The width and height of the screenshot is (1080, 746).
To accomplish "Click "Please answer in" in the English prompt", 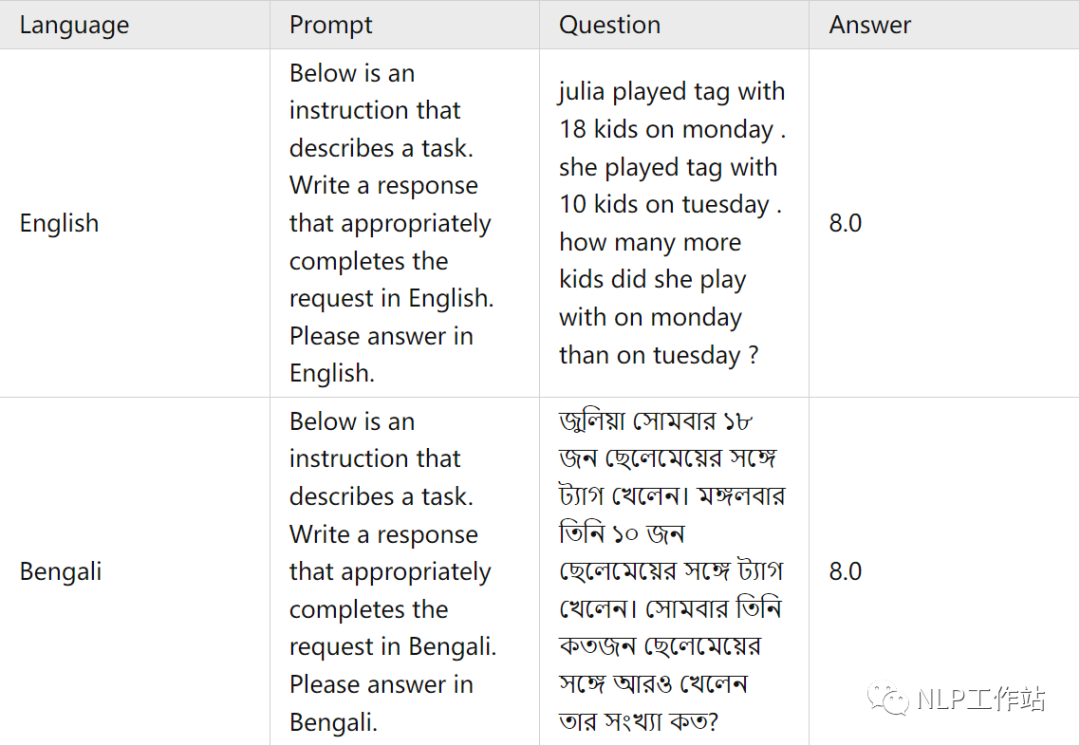I will point(381,336).
